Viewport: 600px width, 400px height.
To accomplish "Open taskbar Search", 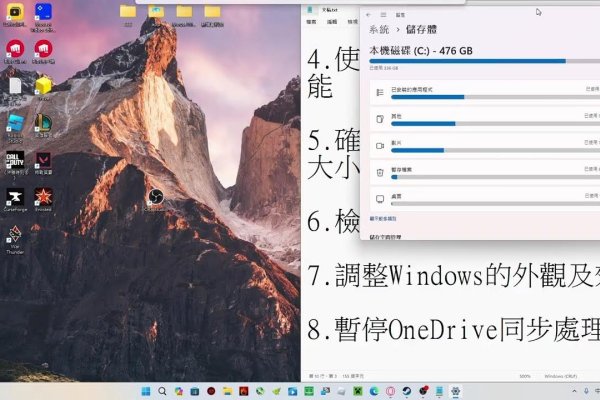I will click(162, 391).
